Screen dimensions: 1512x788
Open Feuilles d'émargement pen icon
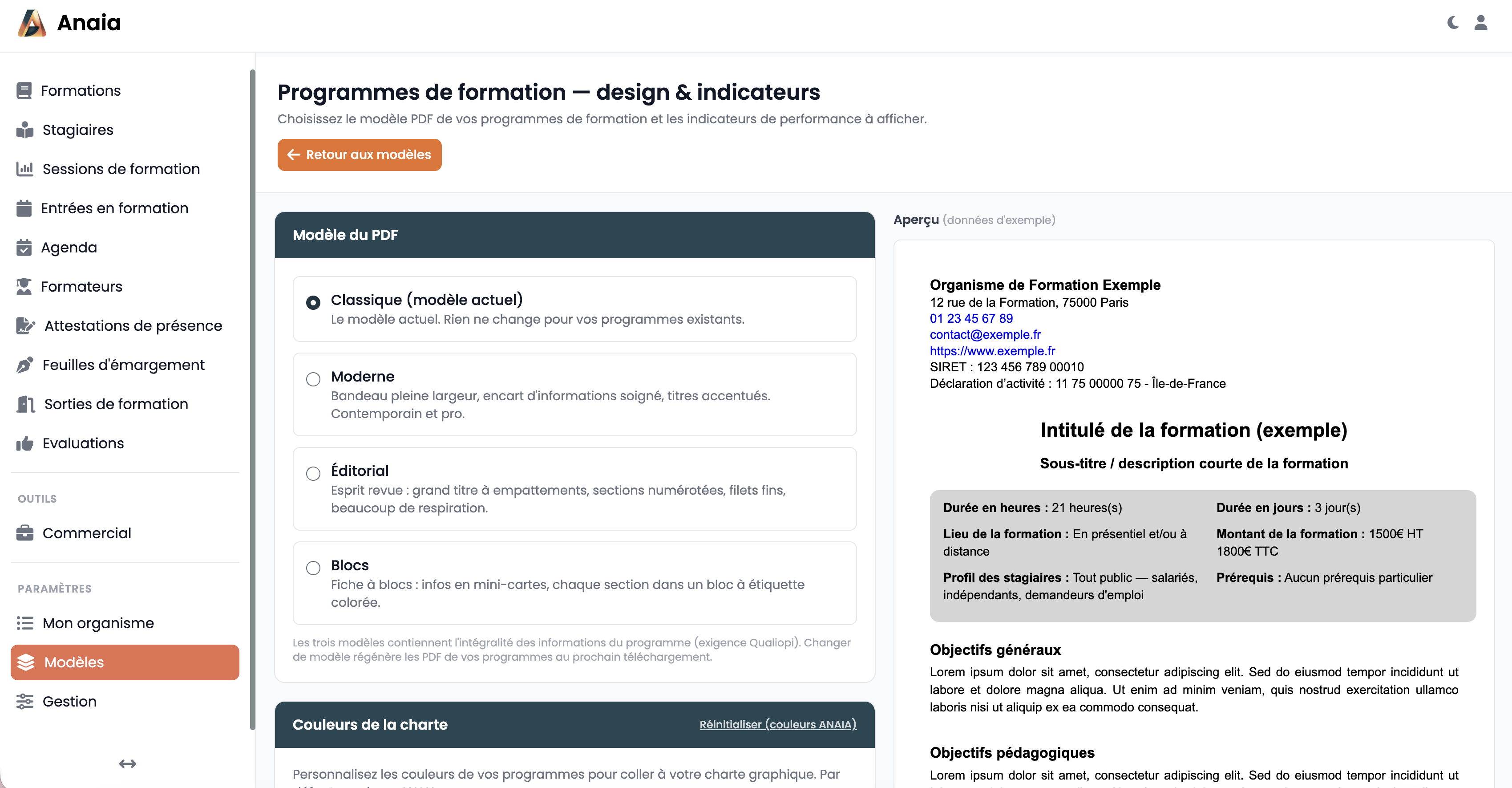(x=24, y=365)
